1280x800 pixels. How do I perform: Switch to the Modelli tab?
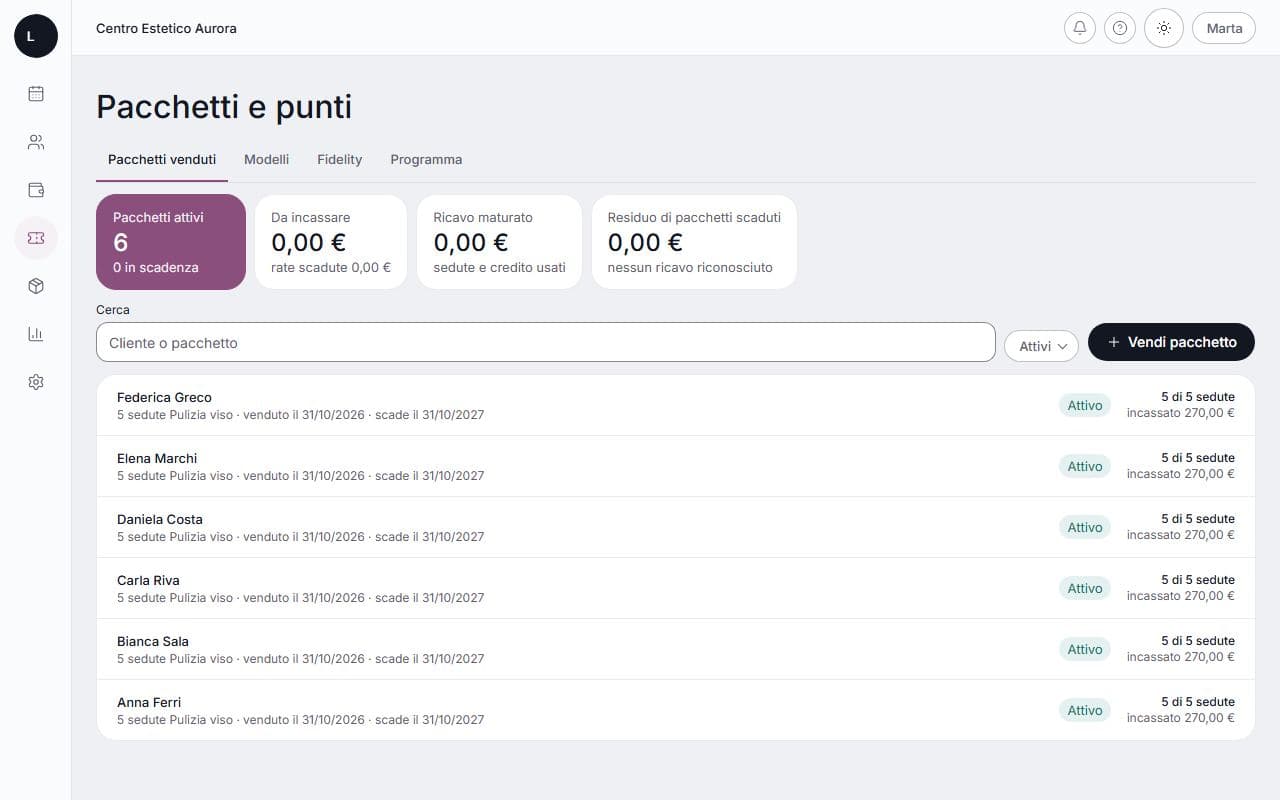pyautogui.click(x=267, y=160)
